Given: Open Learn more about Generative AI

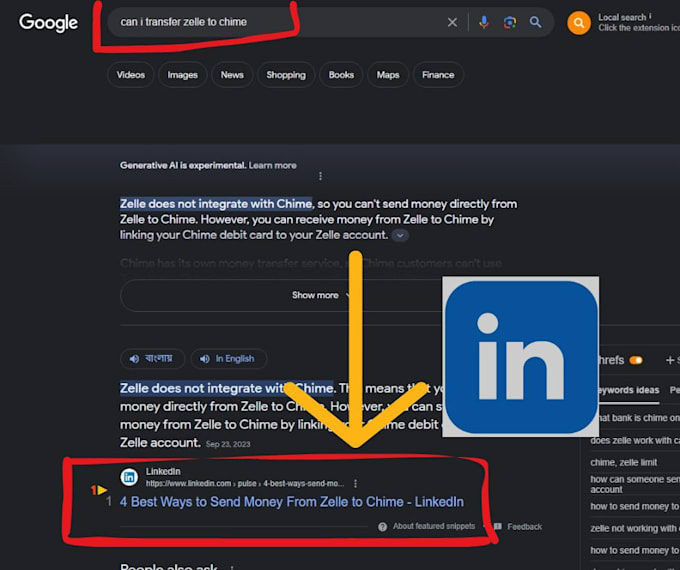Looking at the screenshot, I should click(273, 165).
